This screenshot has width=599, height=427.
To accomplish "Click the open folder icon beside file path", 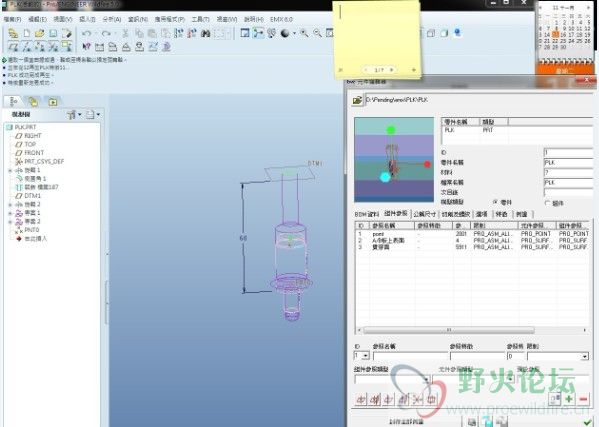I will coord(358,100).
